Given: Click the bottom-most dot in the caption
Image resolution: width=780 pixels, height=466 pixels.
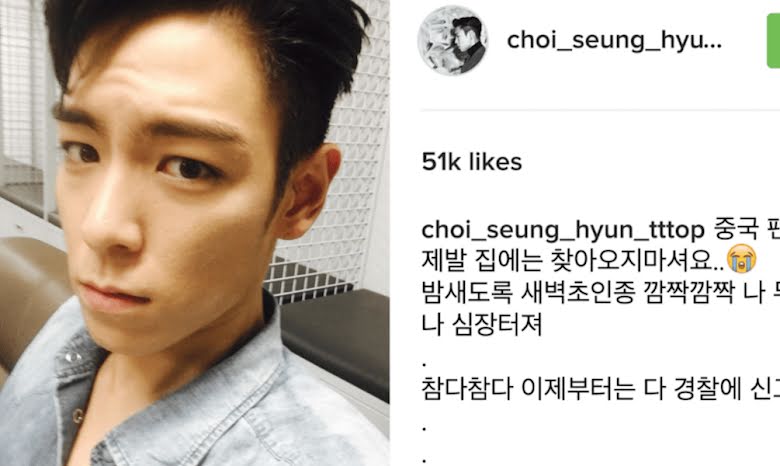Looking at the screenshot, I should point(424,460).
